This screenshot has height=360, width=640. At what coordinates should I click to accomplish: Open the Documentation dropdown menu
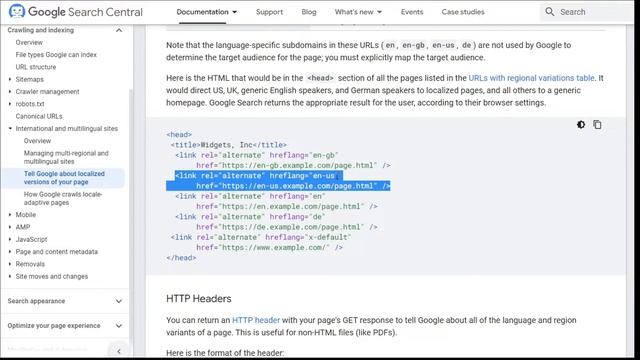click(207, 12)
